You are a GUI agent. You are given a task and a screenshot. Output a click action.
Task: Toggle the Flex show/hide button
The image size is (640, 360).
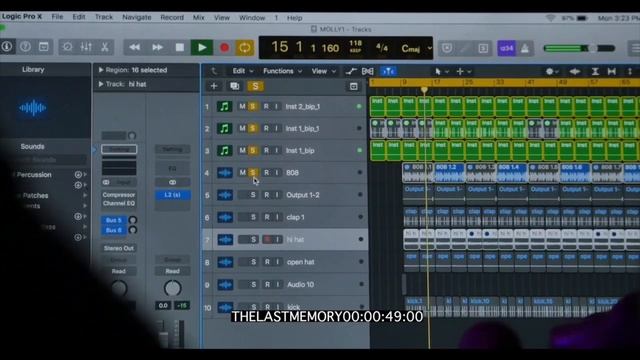(x=367, y=71)
